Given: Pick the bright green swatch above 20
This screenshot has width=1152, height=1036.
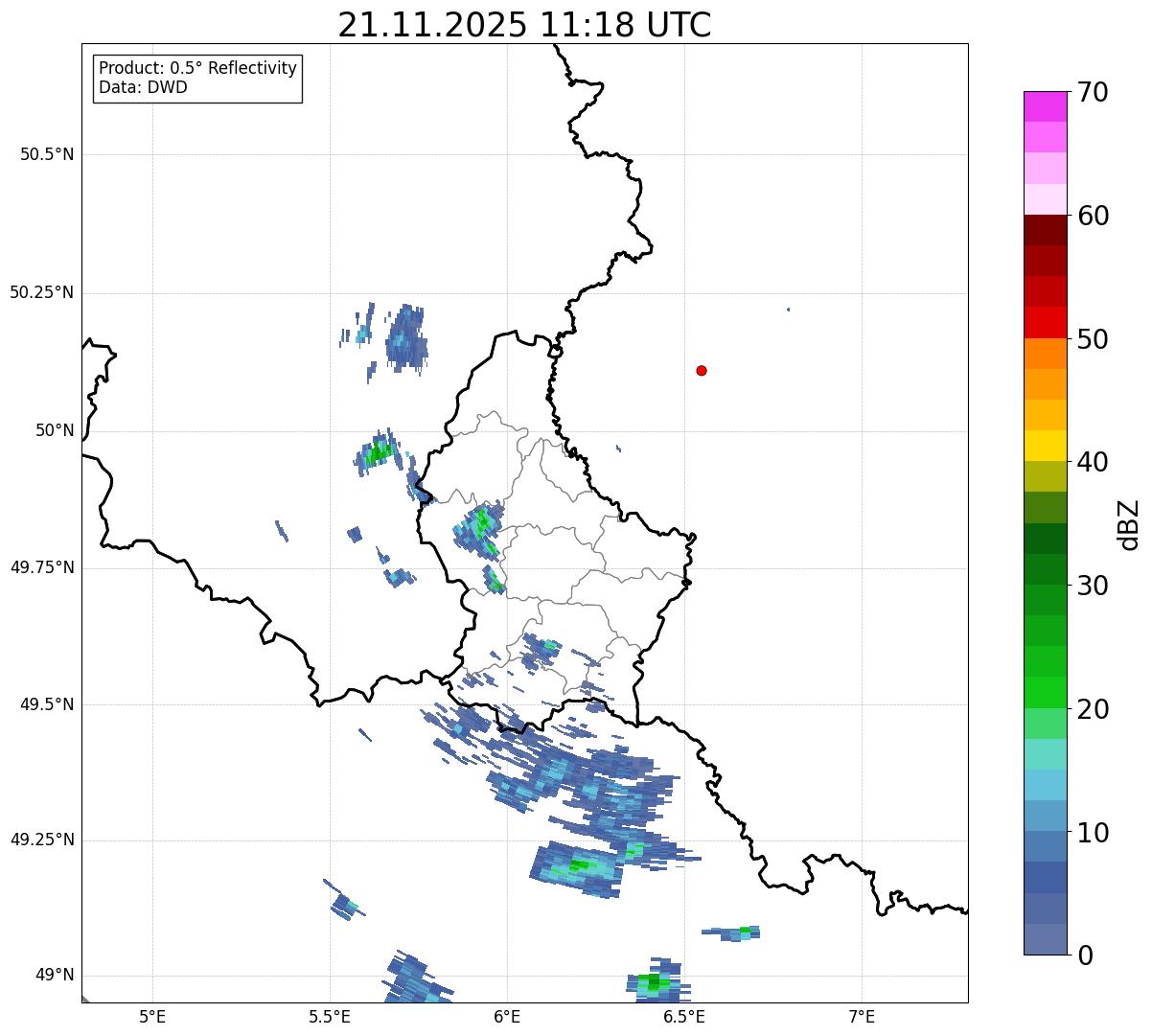Looking at the screenshot, I should 1045,693.
